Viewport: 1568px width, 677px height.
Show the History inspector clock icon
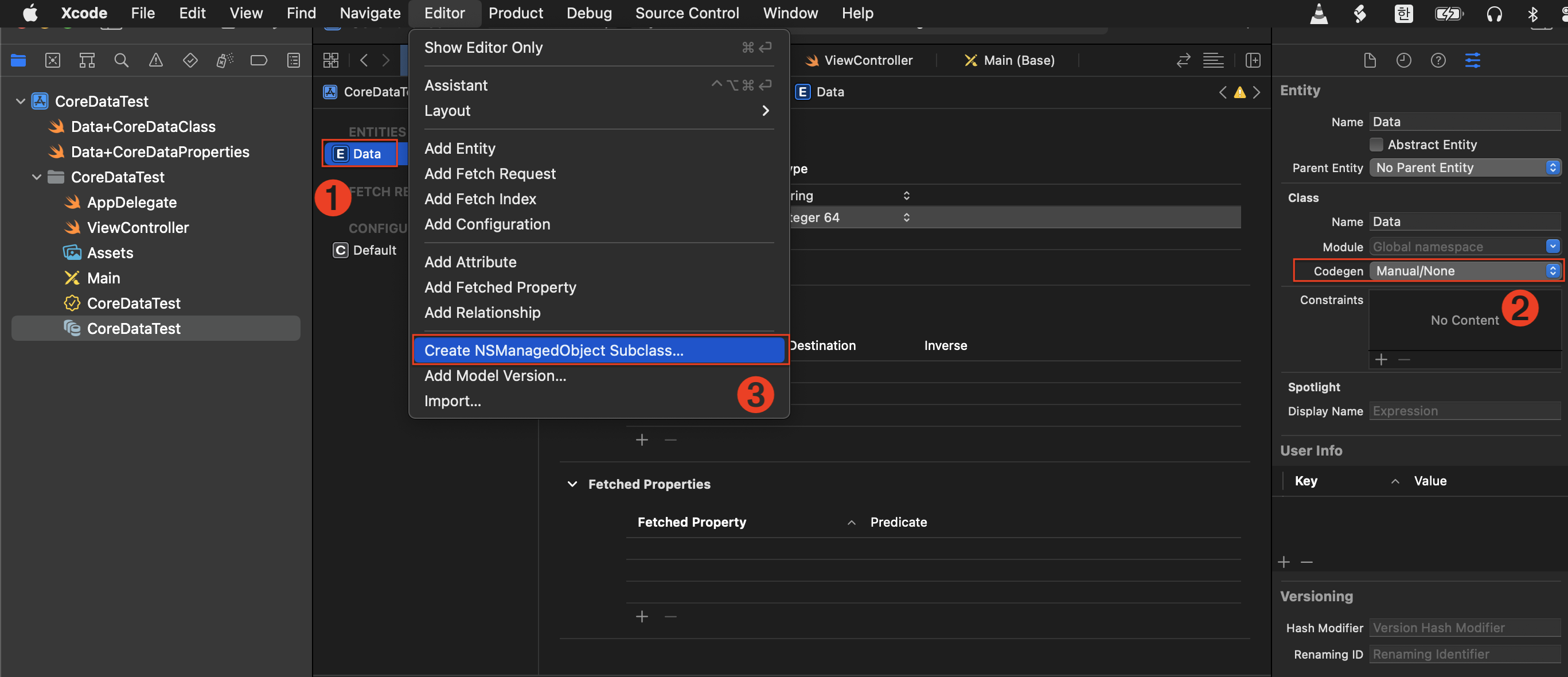1403,60
